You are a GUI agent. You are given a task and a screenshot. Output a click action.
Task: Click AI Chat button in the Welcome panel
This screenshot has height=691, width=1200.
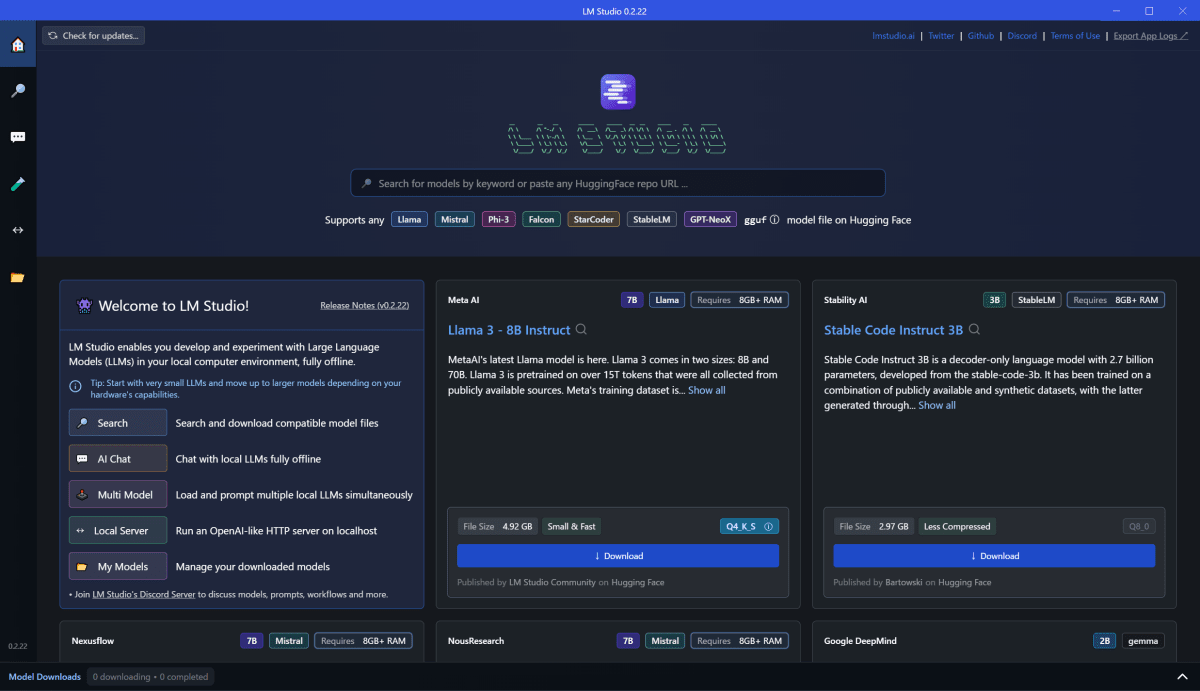118,459
